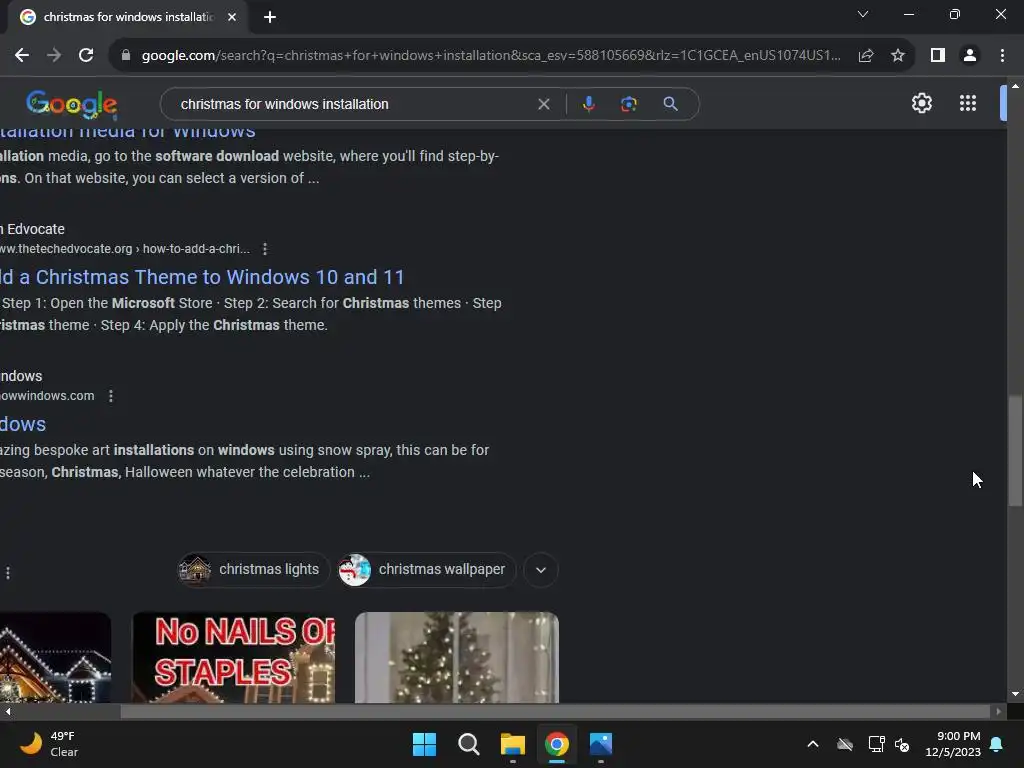Viewport: 1024px width, 768px height.
Task: Open the network display tray icon
Action: 876,744
